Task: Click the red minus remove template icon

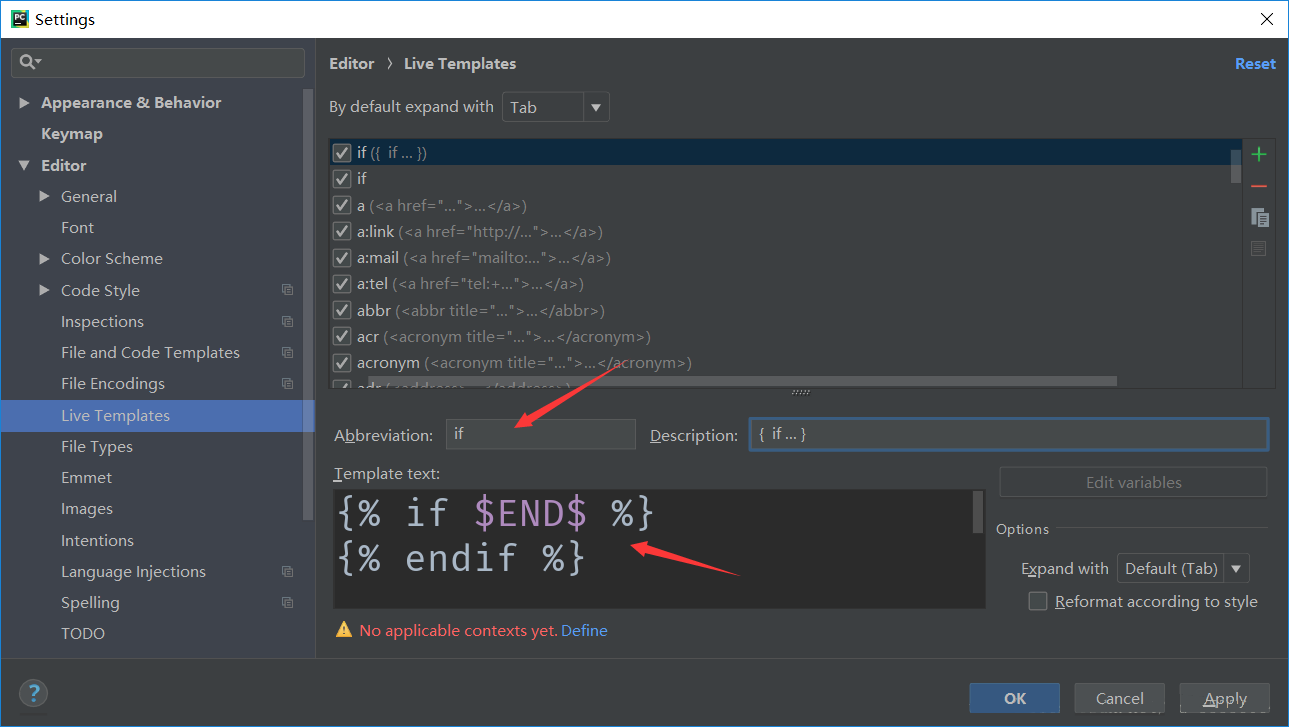Action: click(1259, 186)
